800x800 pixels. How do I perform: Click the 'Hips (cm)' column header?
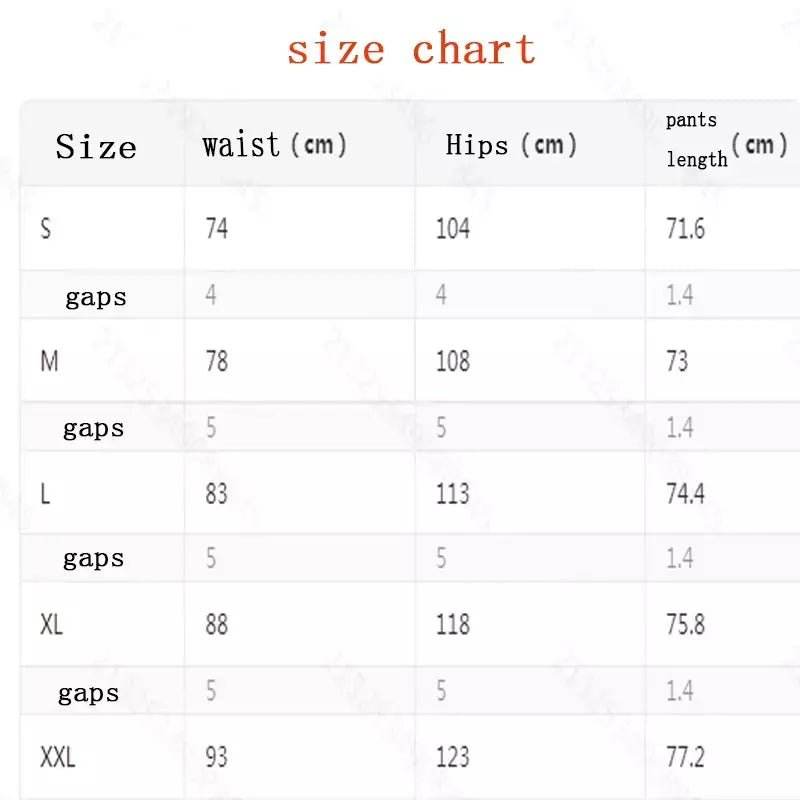(511, 145)
